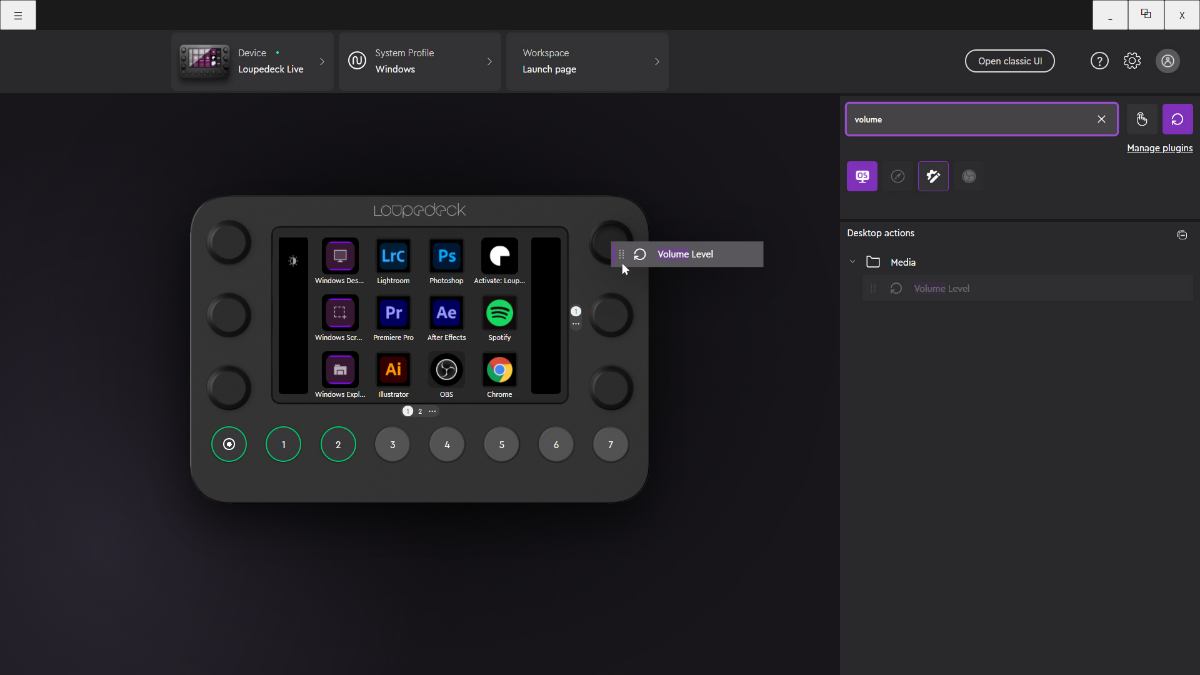Image resolution: width=1200 pixels, height=675 pixels.
Task: Clear the volume search field
Action: pyautogui.click(x=1101, y=119)
